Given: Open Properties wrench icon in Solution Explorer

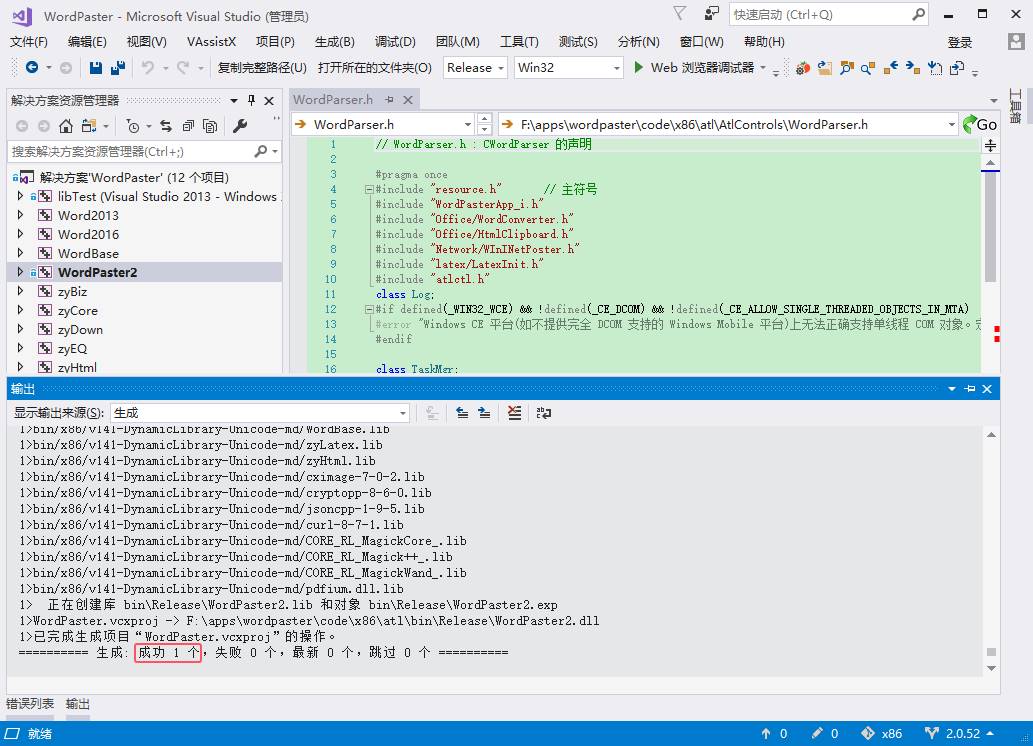Looking at the screenshot, I should 240,126.
